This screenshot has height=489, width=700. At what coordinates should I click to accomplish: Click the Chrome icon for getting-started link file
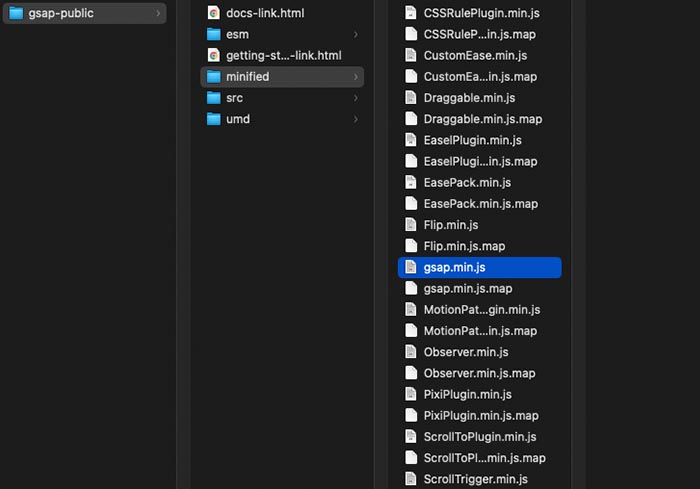[213, 55]
